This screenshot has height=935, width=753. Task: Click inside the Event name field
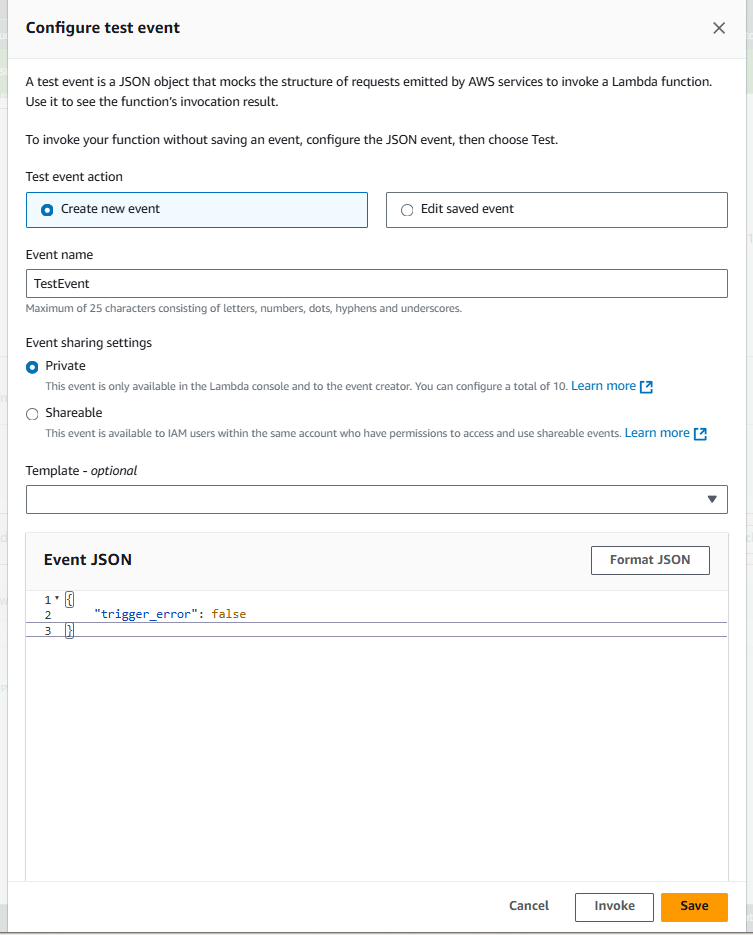pyautogui.click(x=376, y=283)
